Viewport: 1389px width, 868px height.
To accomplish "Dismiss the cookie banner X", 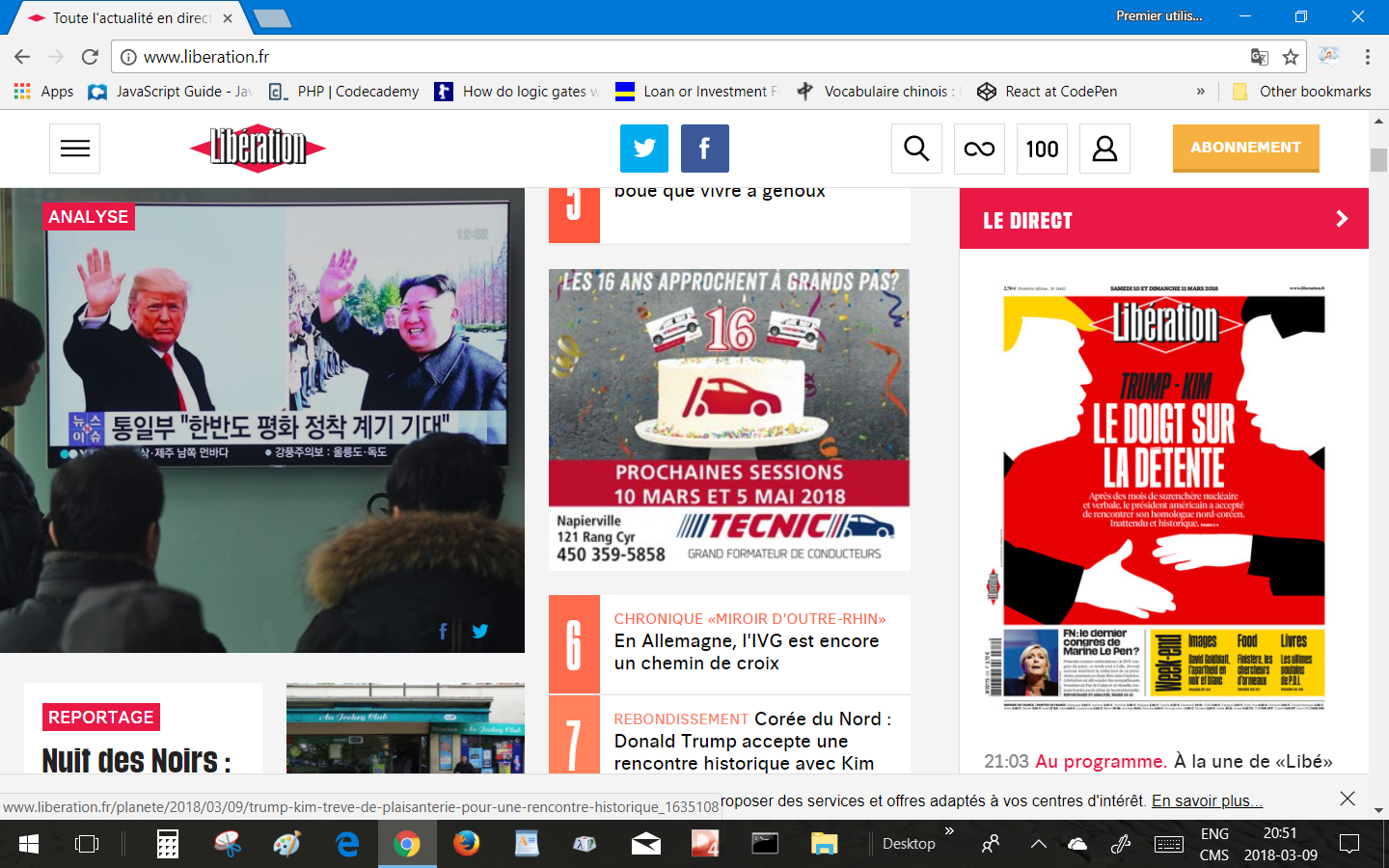I will coord(1348,799).
